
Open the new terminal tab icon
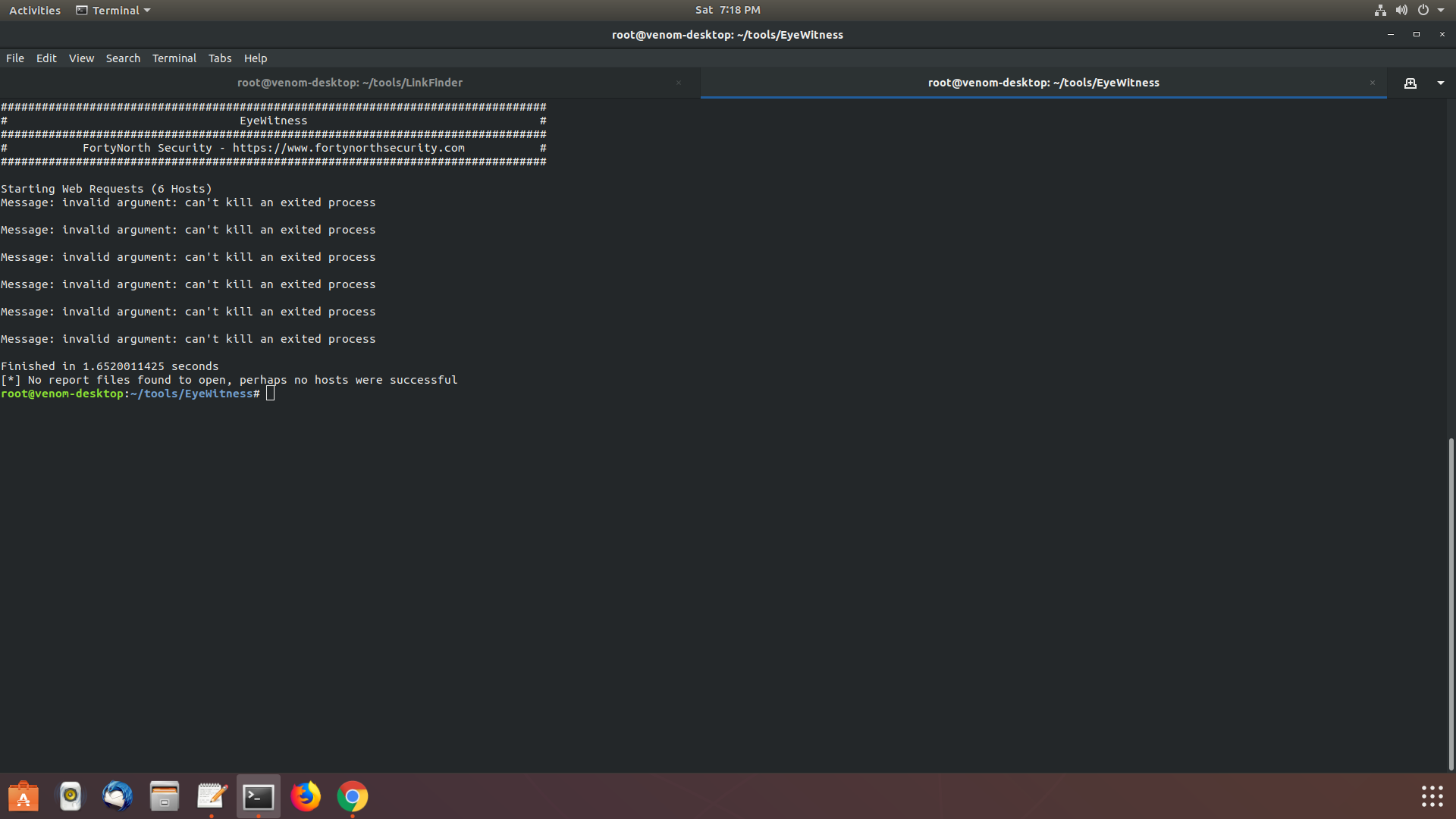click(1410, 83)
